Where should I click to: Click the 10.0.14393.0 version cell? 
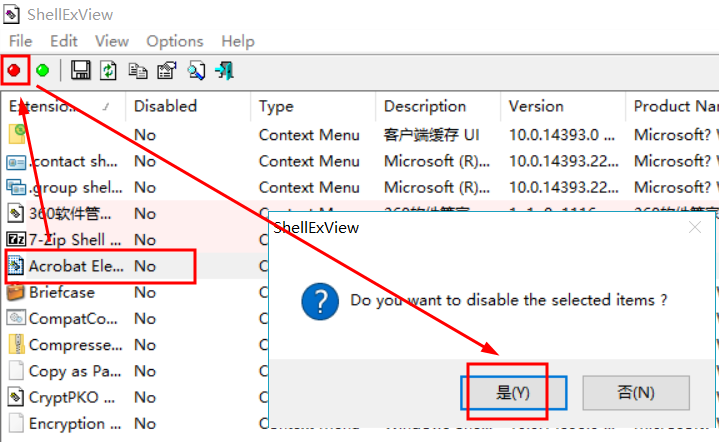(562, 135)
